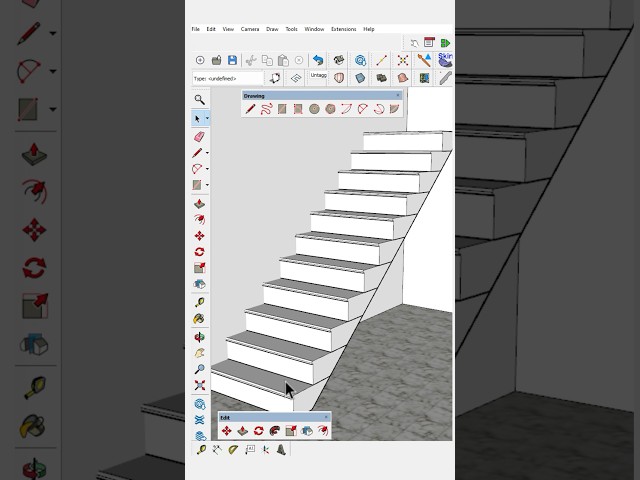Open the Window menu
This screenshot has height=480, width=640.
[314, 29]
